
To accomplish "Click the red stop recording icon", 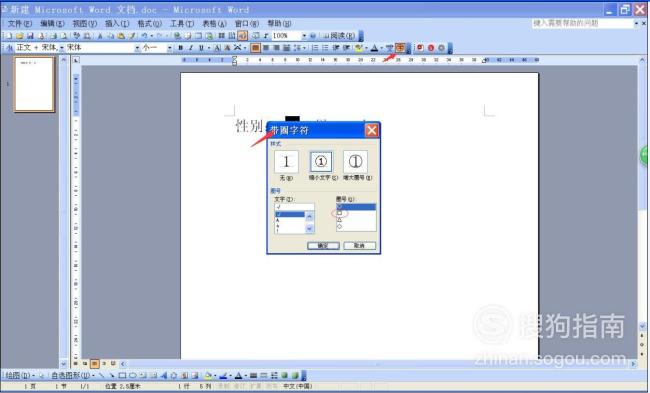I will (x=431, y=48).
